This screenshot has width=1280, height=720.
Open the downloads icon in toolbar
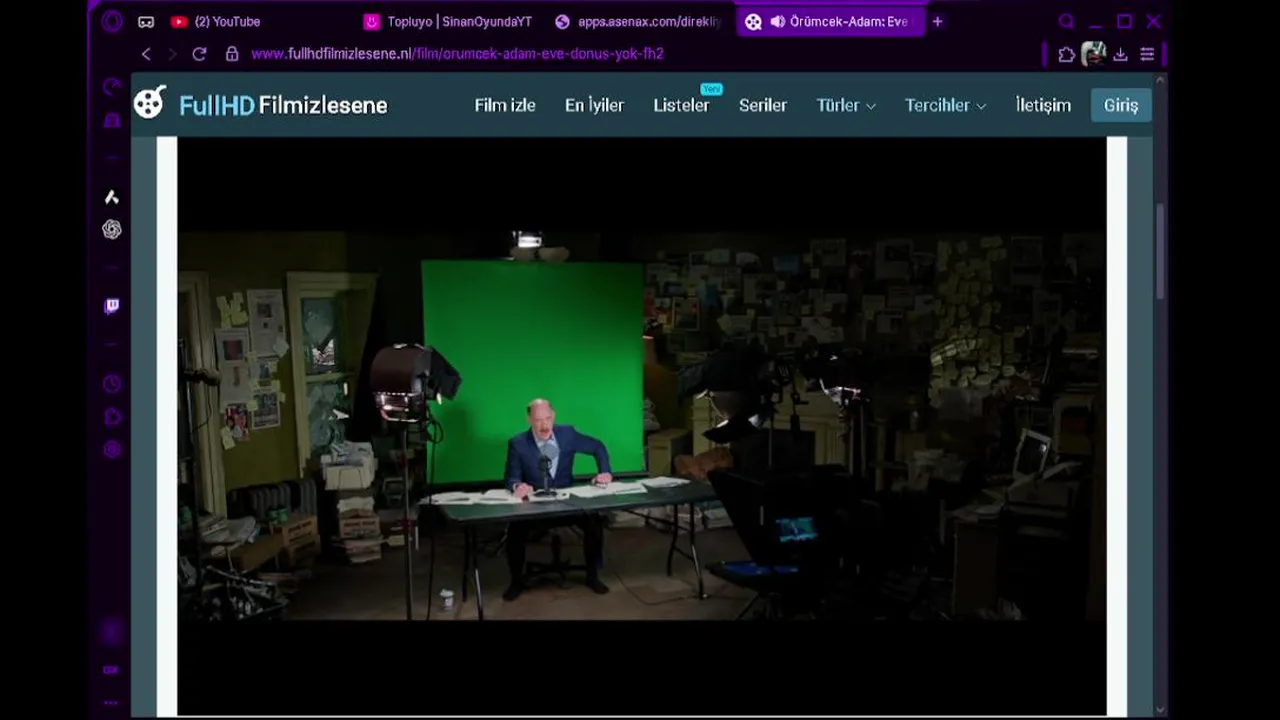(x=1120, y=54)
